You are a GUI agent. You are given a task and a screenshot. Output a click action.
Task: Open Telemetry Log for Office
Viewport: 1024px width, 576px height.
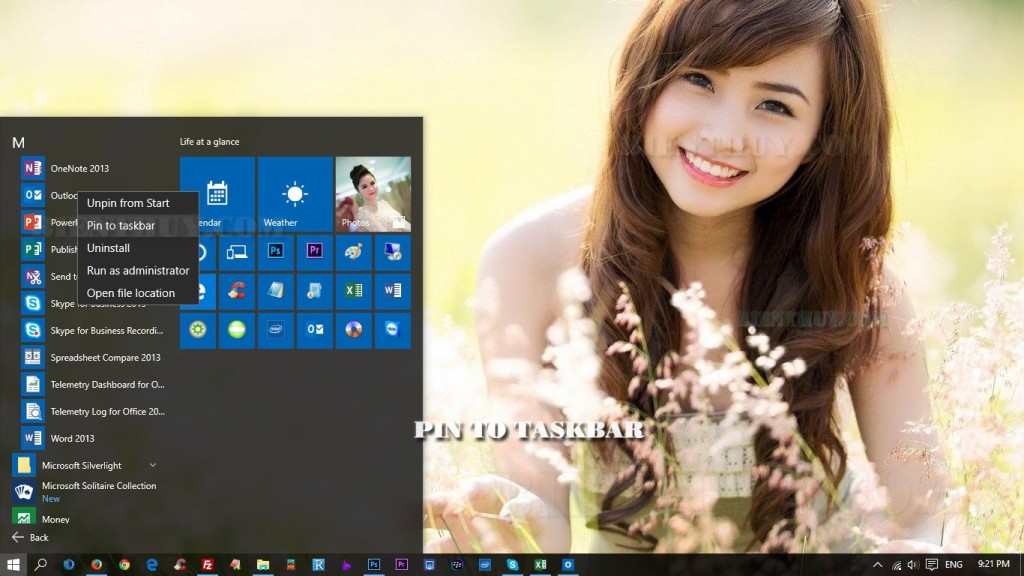pos(91,411)
